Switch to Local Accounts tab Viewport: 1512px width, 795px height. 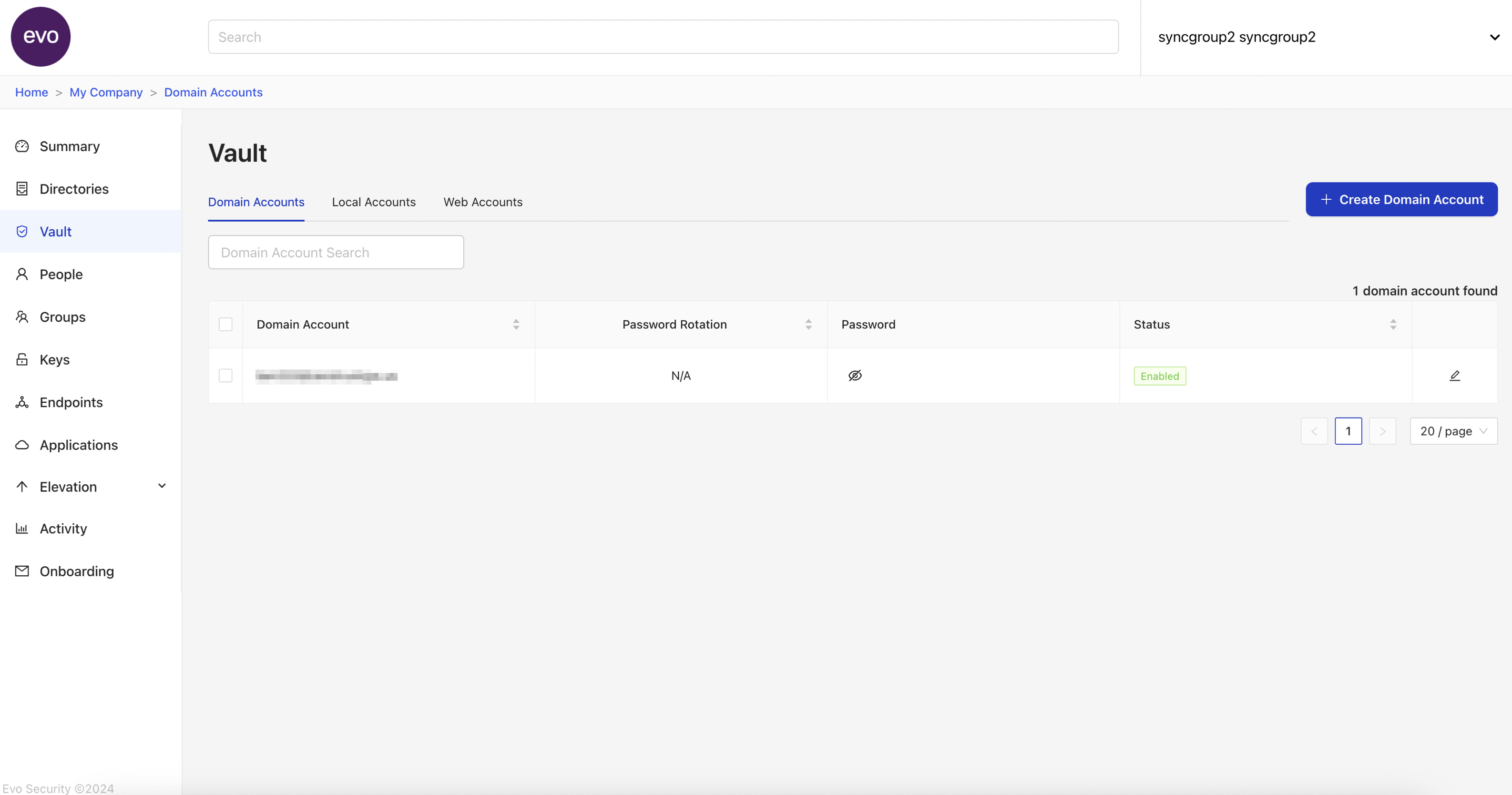373,202
